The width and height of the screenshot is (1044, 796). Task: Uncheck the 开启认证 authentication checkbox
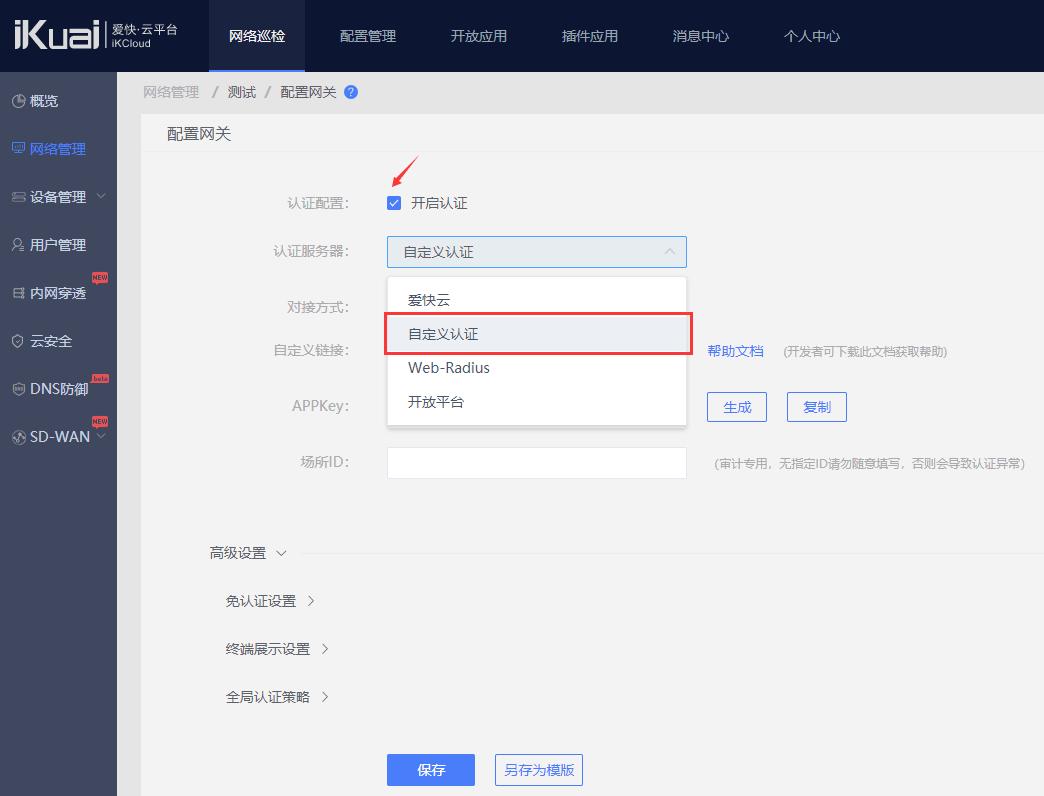tap(394, 202)
